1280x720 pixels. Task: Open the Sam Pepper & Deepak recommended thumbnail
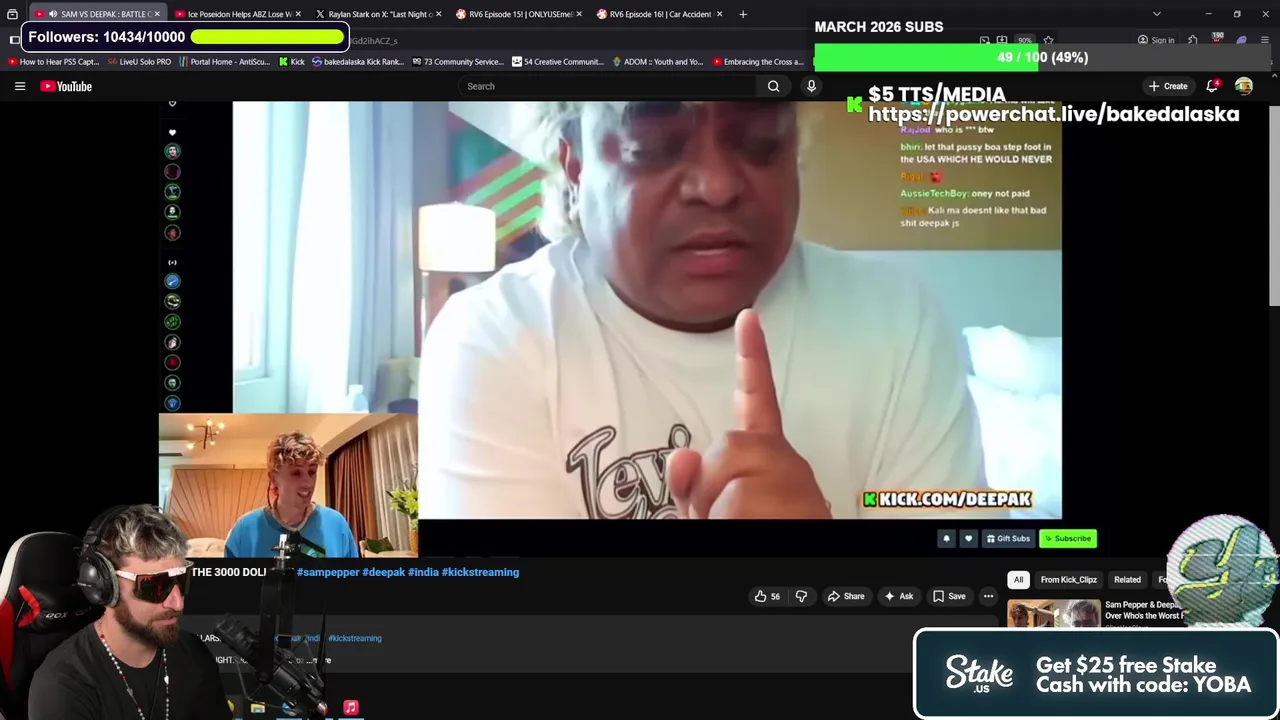[x=1053, y=613]
